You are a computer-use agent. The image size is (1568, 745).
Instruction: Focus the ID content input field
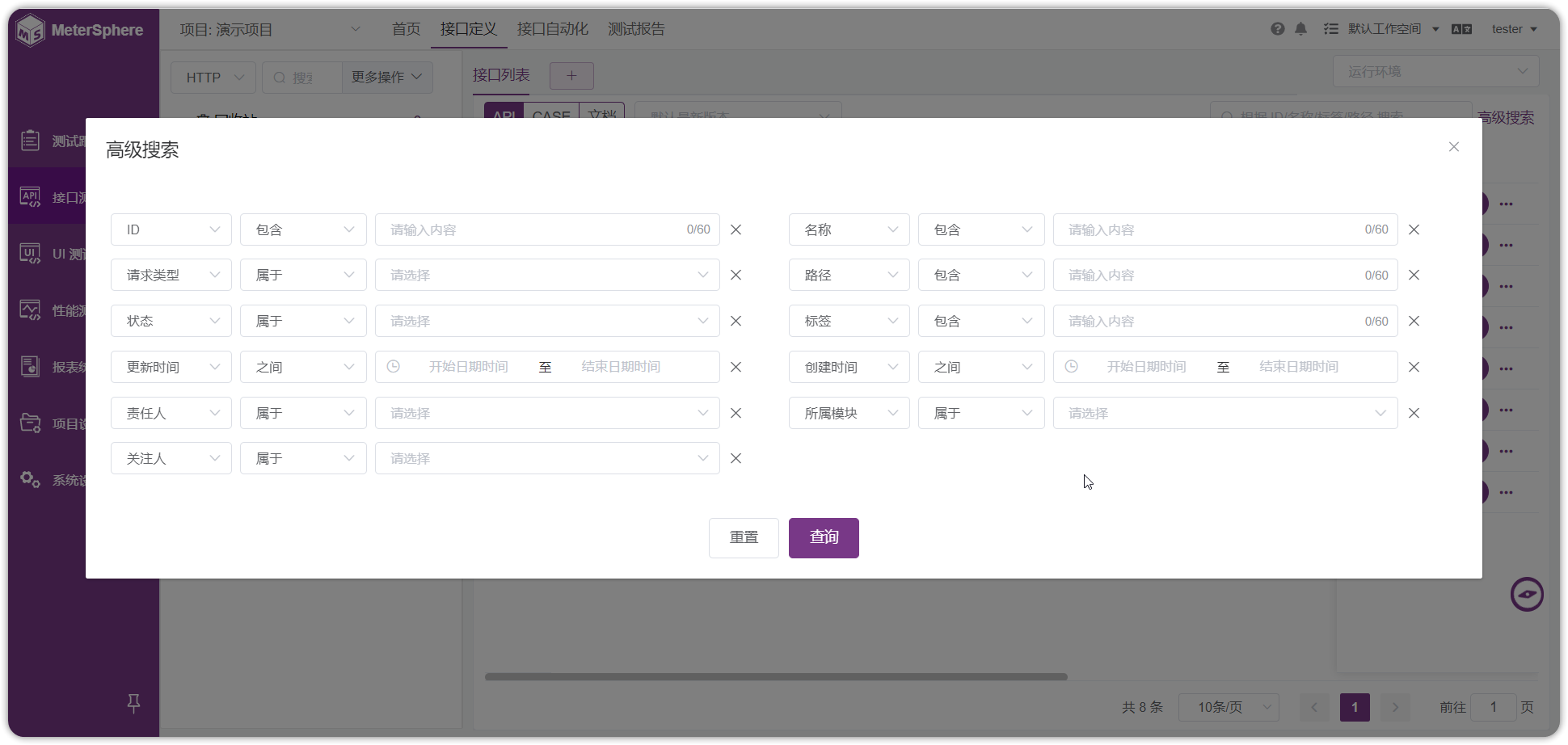pyautogui.click(x=547, y=229)
